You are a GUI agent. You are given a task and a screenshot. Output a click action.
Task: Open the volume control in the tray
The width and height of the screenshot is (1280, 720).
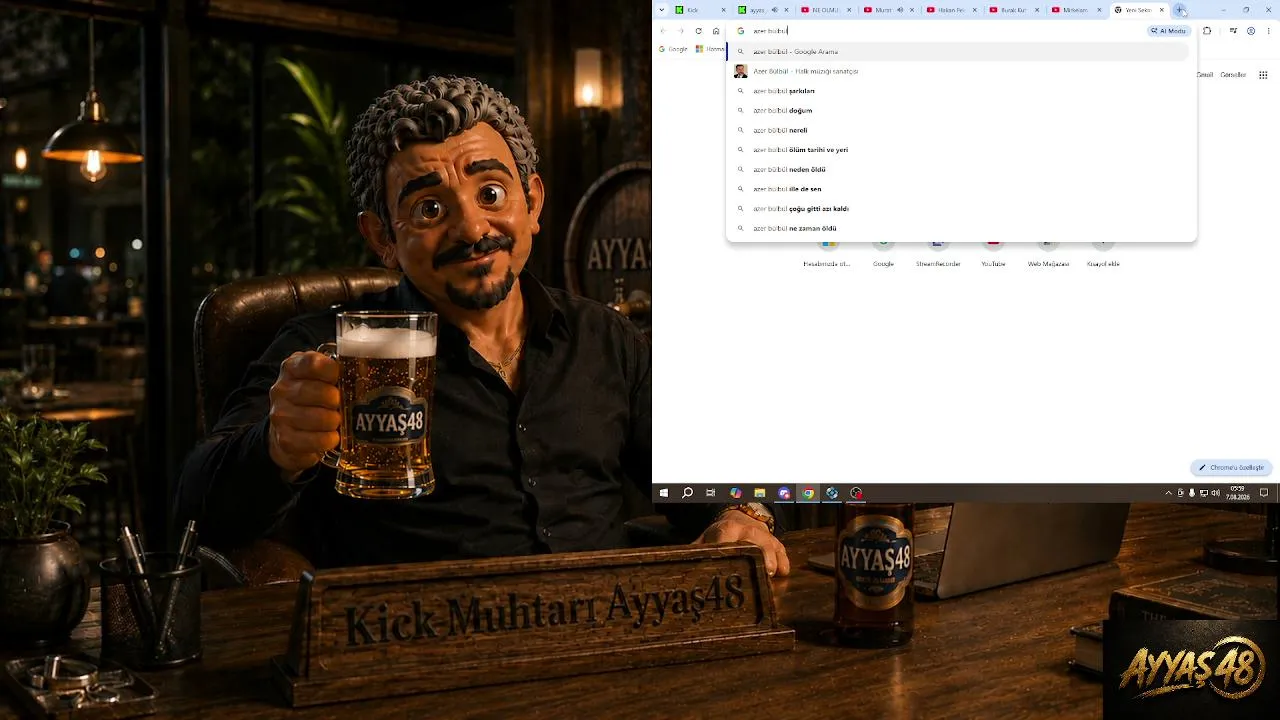[1214, 493]
